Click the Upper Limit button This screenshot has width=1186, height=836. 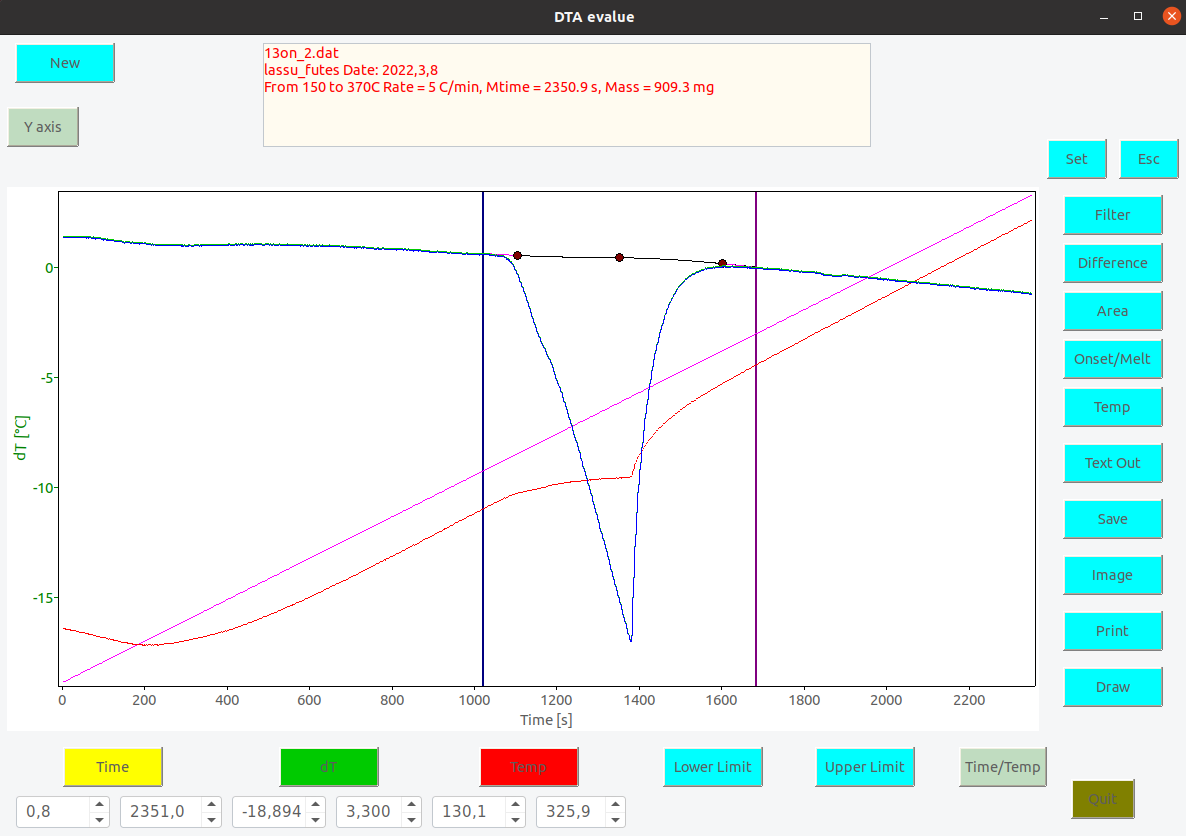pos(865,767)
